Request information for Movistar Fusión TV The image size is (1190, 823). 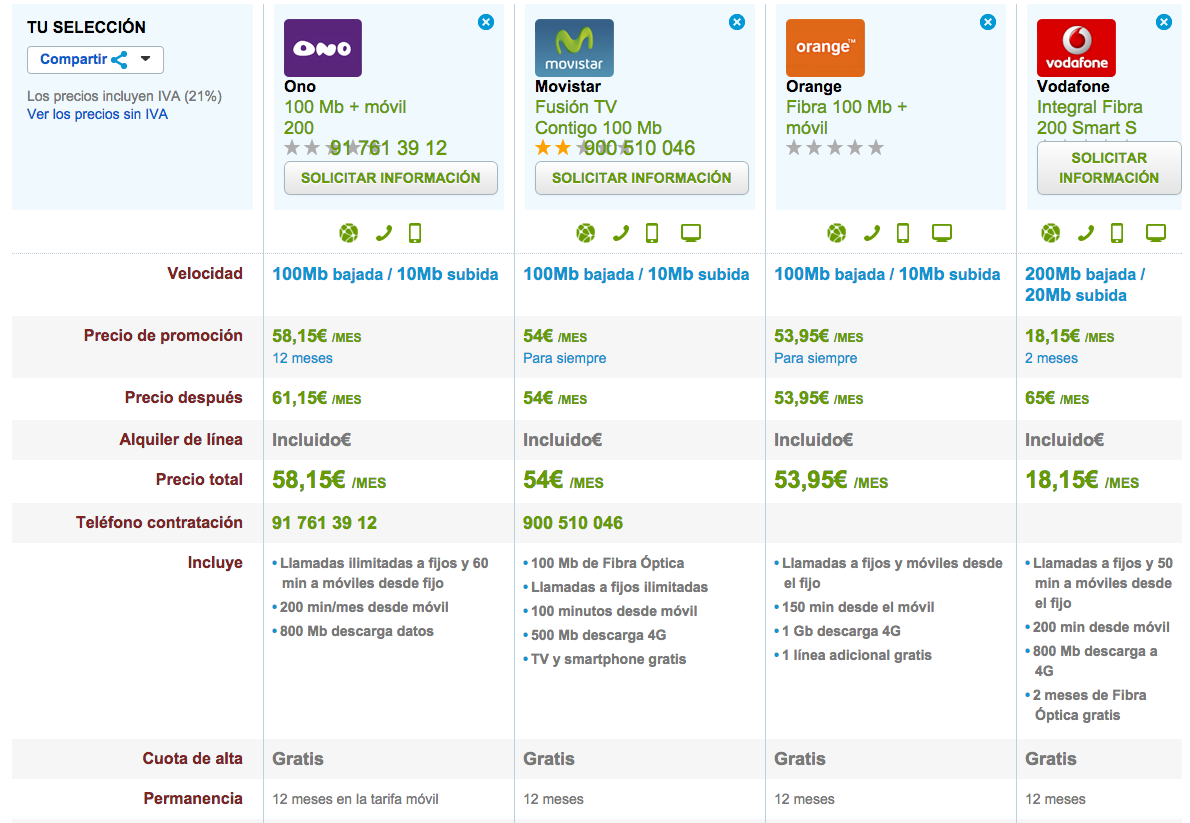point(641,178)
